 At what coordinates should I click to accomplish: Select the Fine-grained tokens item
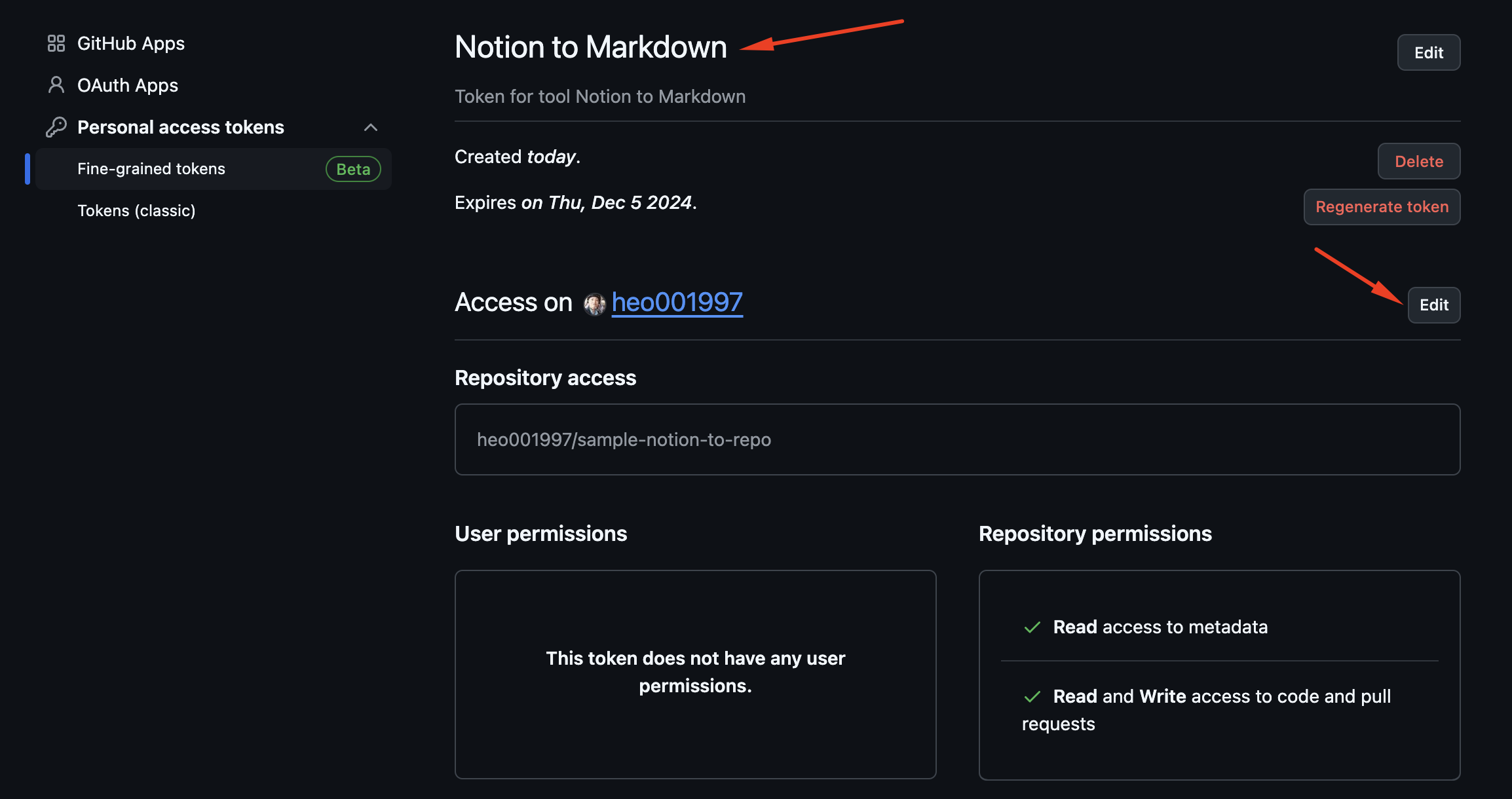coord(151,169)
